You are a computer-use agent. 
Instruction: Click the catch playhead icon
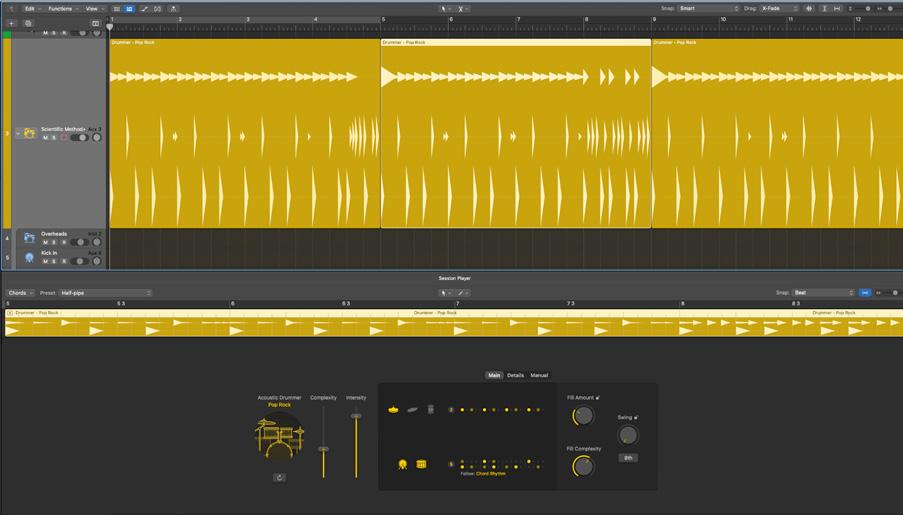(173, 9)
